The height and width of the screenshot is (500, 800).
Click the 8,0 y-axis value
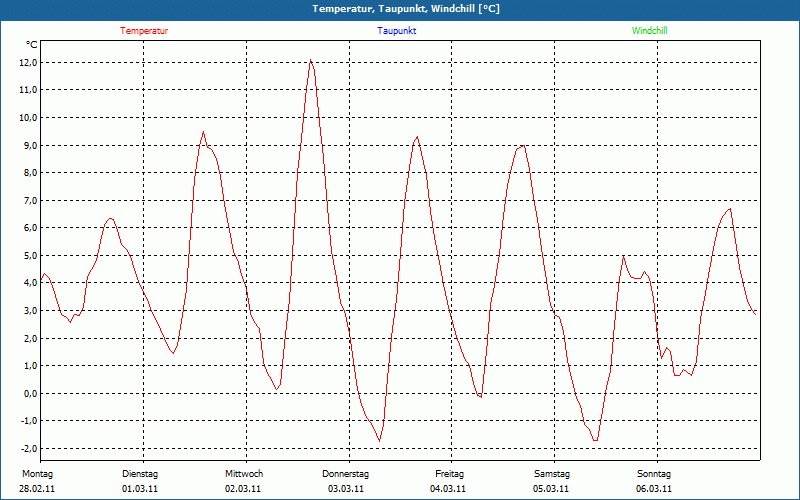point(30,172)
